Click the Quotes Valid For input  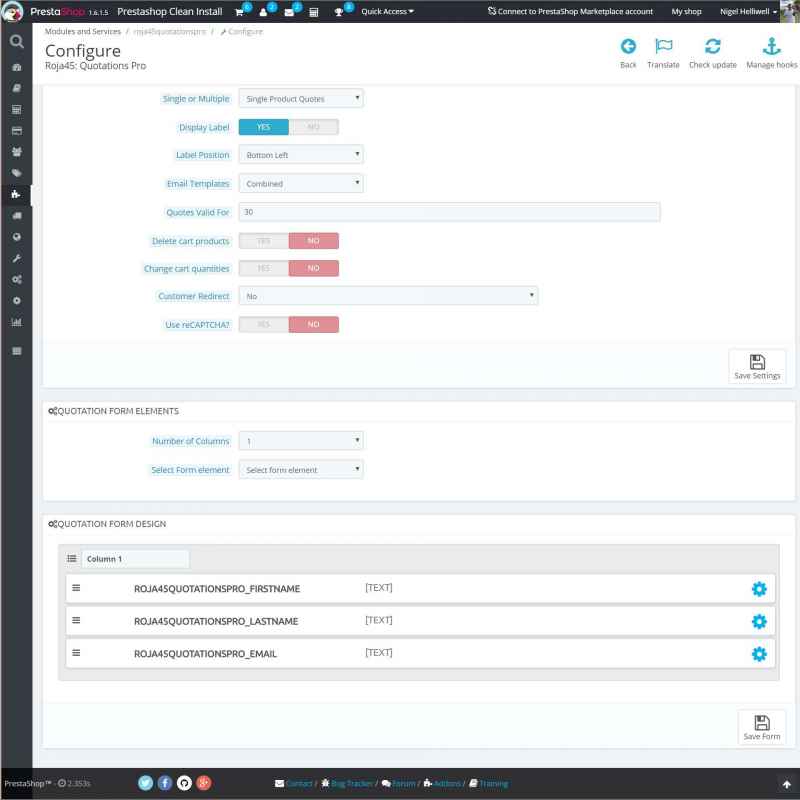coord(449,212)
